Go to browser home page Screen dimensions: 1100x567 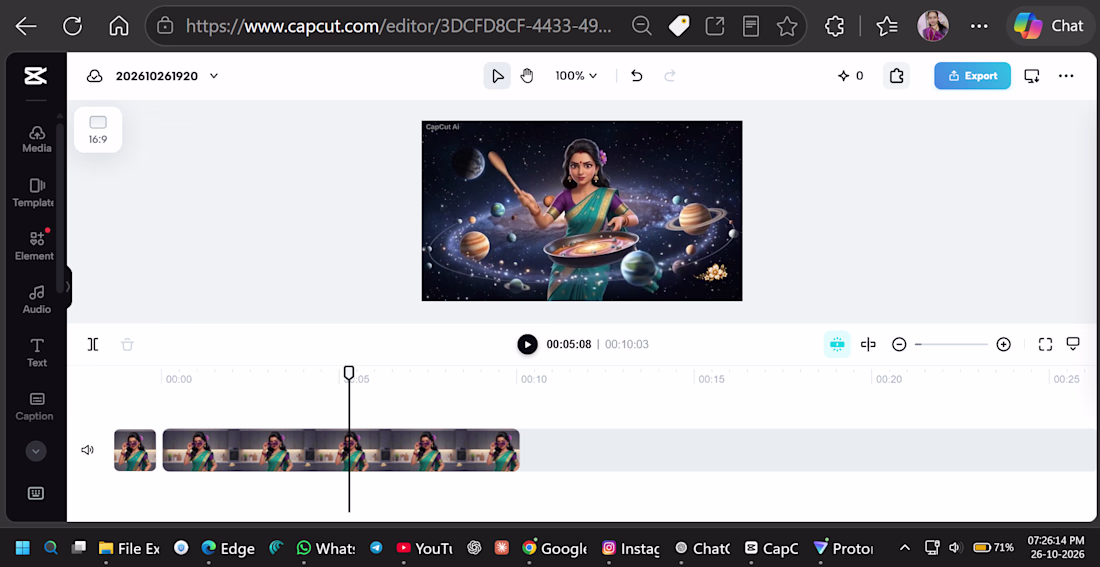(x=119, y=26)
